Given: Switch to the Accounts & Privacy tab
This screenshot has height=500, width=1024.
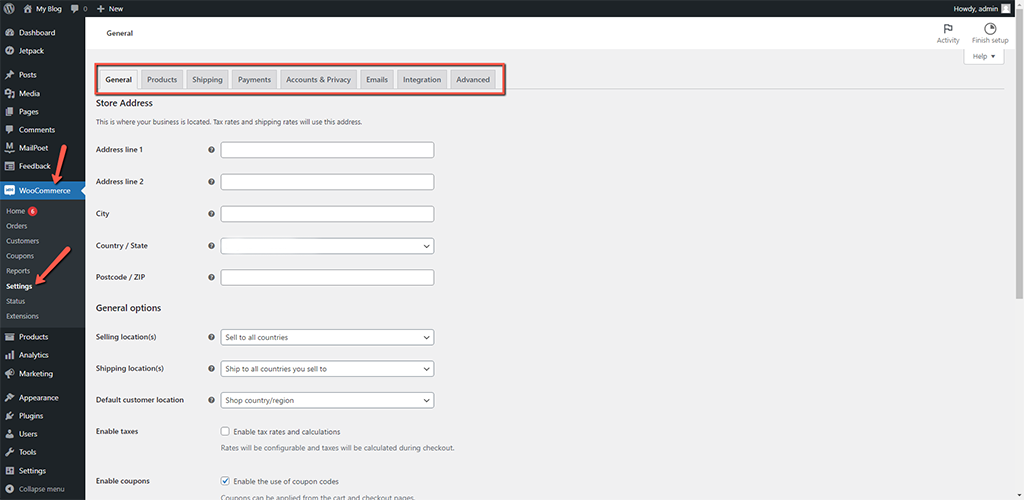Looking at the screenshot, I should pos(319,80).
